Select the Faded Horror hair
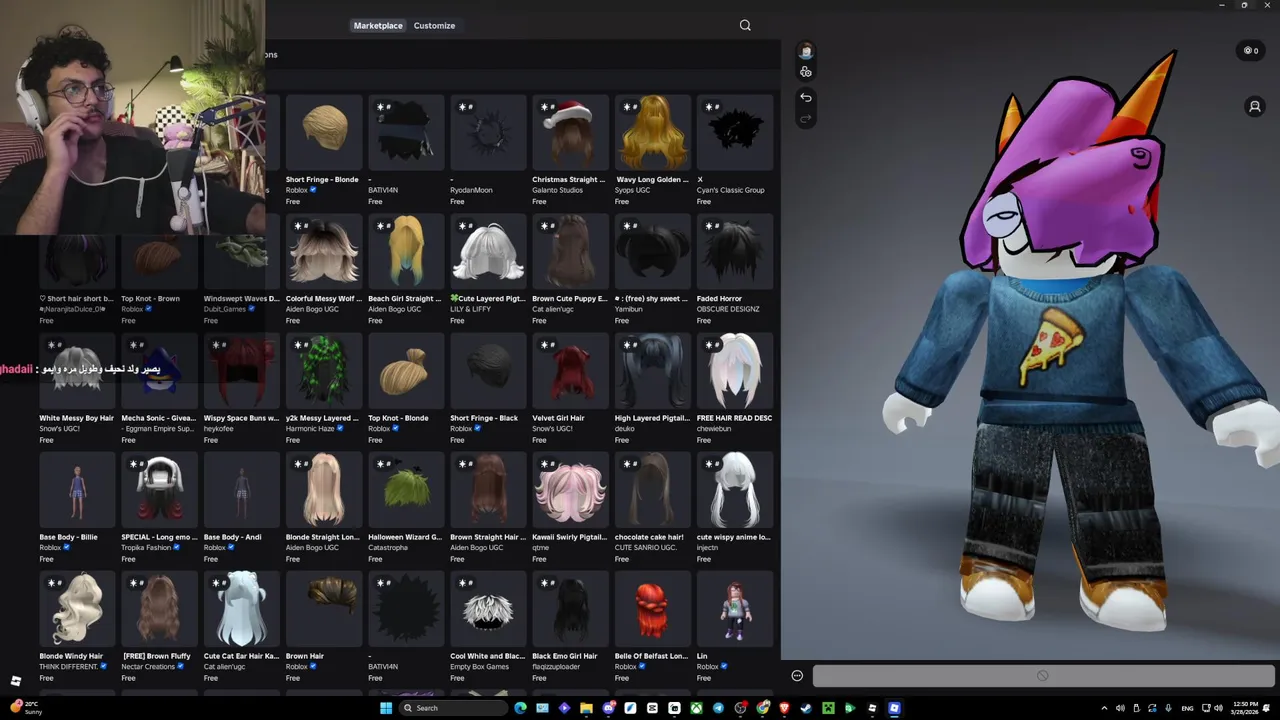The width and height of the screenshot is (1280, 720). tap(734, 252)
